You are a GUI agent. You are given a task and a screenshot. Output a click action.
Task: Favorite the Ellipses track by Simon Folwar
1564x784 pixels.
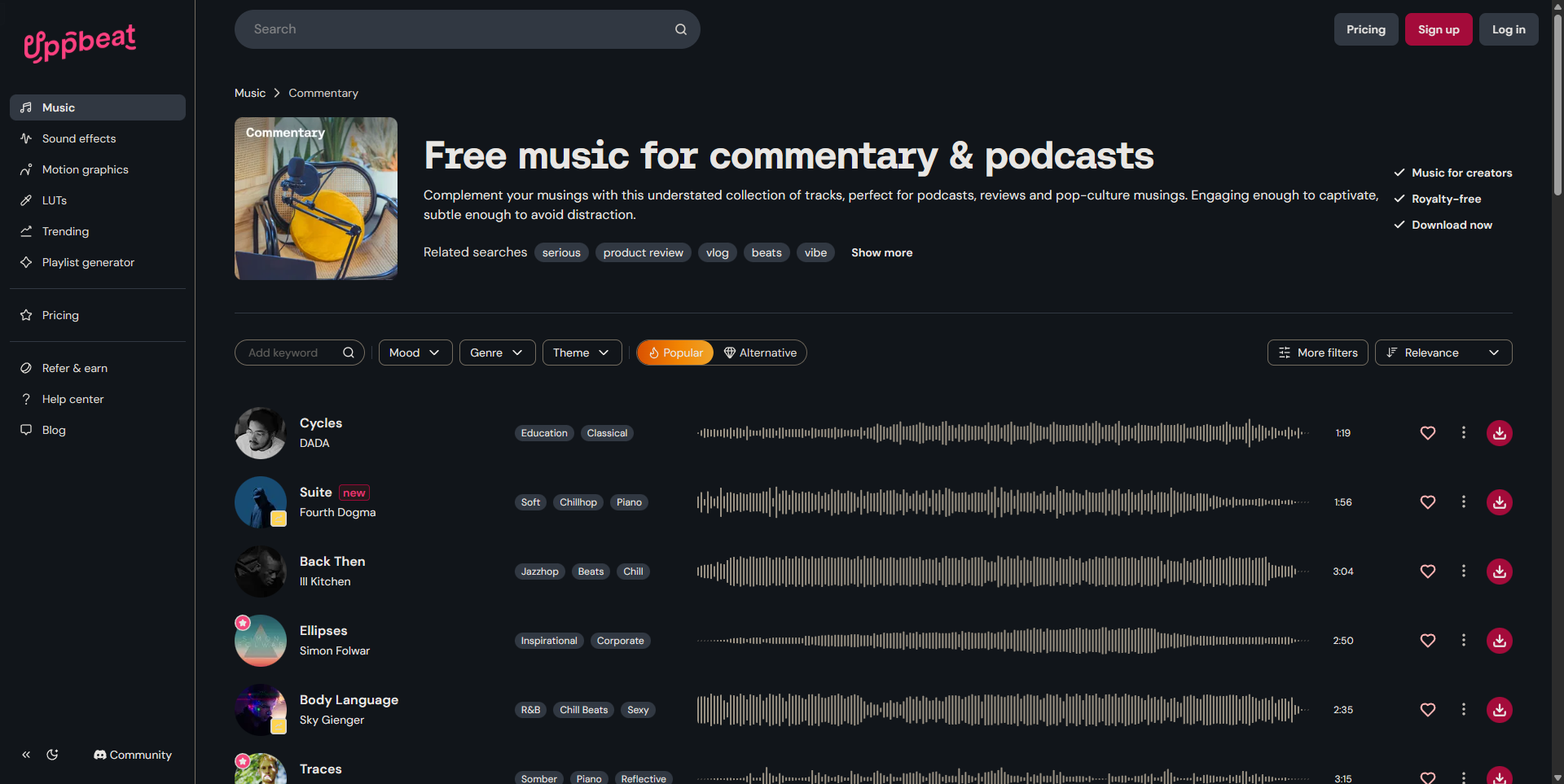pos(1427,641)
